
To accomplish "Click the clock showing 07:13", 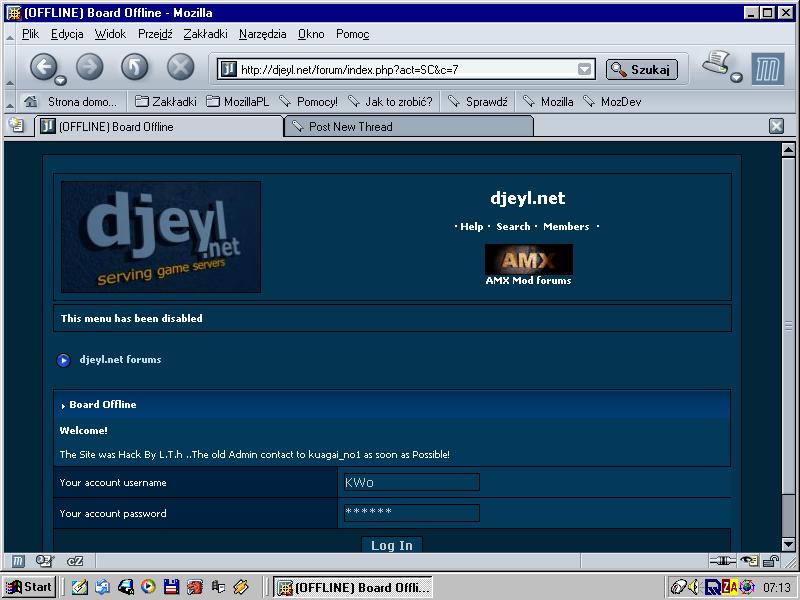I will click(x=776, y=588).
